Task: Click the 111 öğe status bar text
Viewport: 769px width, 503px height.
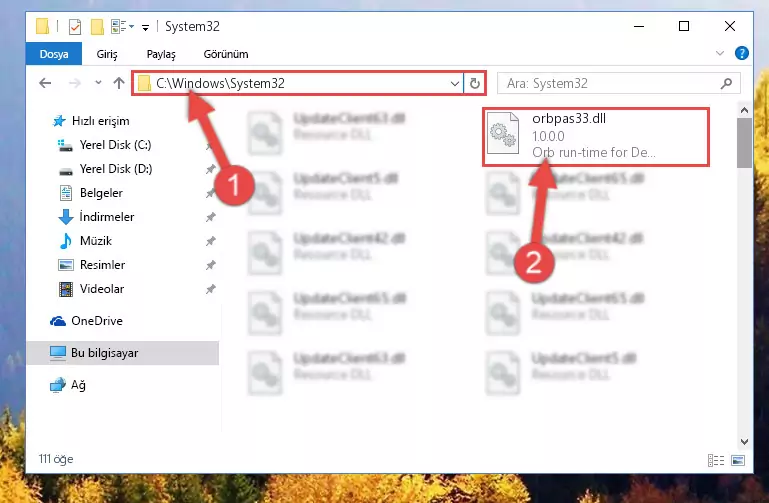Action: 56,459
